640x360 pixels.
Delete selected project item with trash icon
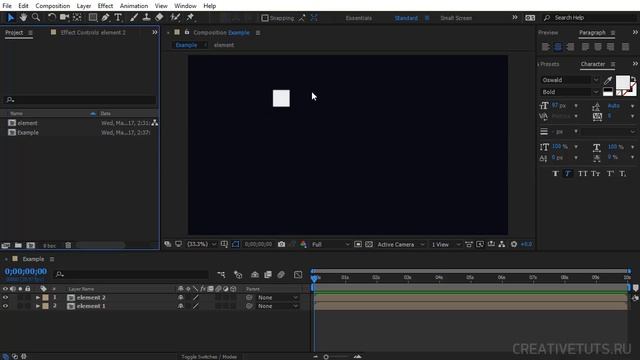pos(68,245)
